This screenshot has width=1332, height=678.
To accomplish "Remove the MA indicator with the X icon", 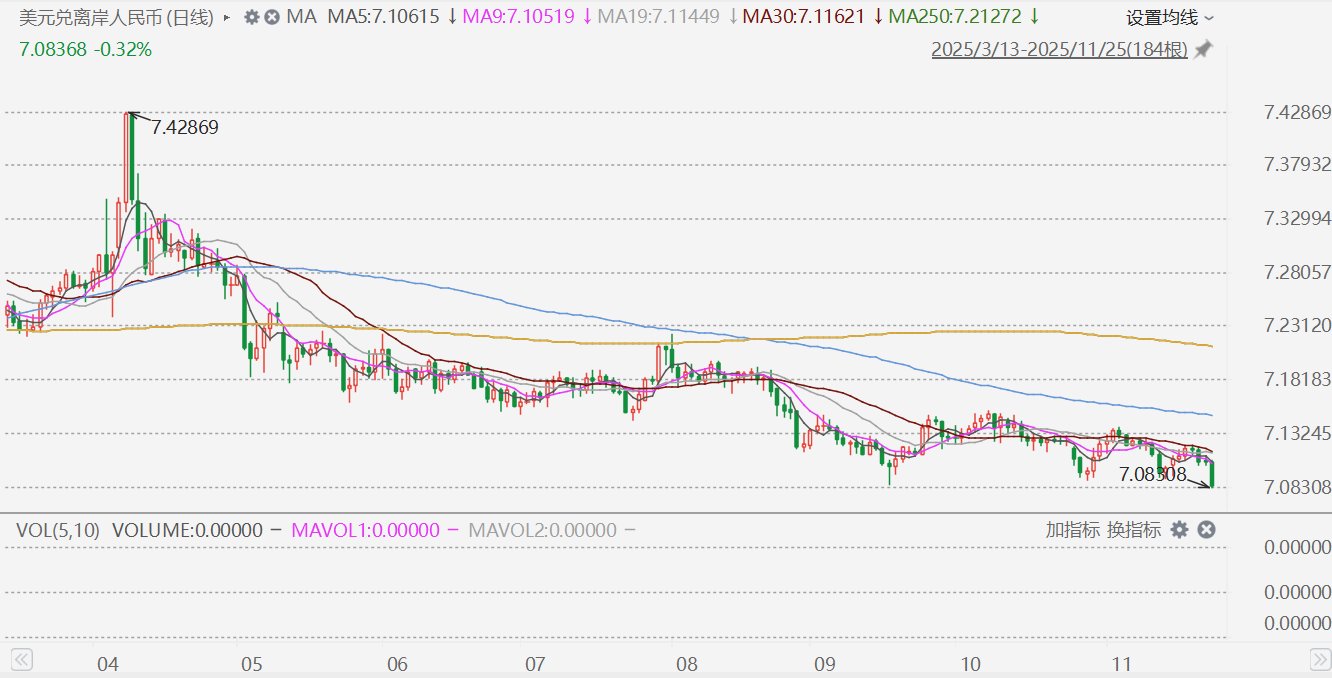I will click(271, 17).
